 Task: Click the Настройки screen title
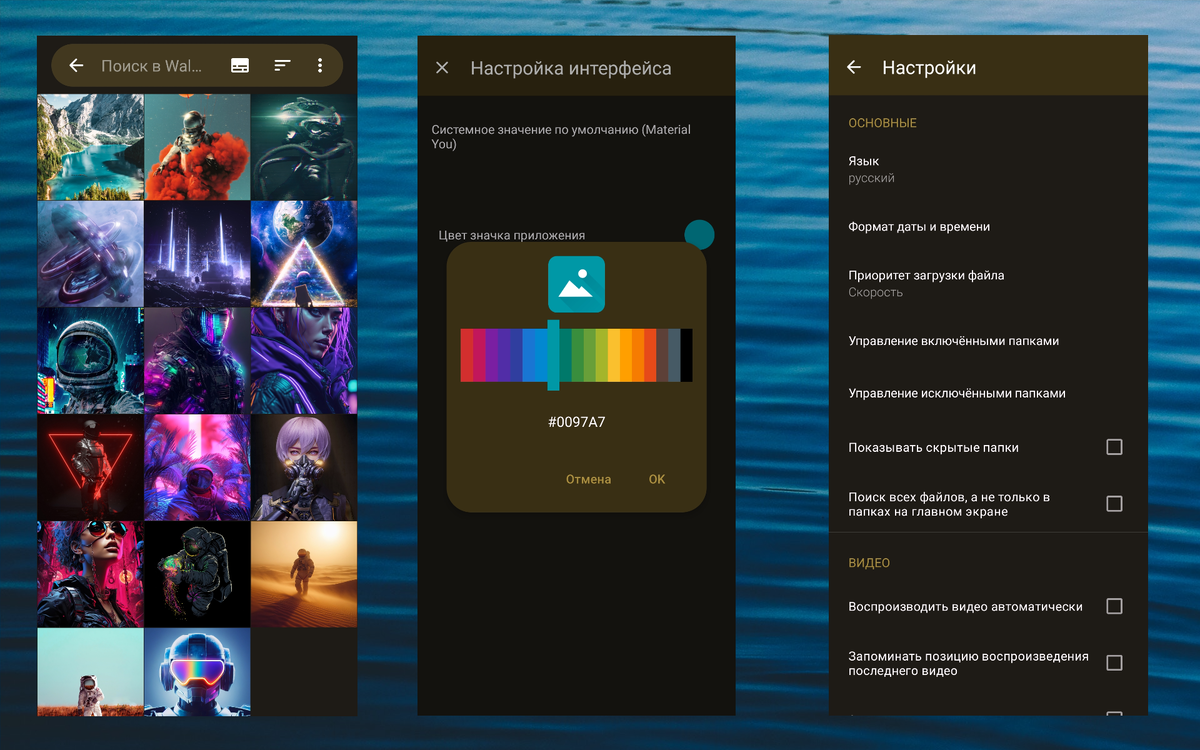point(929,68)
